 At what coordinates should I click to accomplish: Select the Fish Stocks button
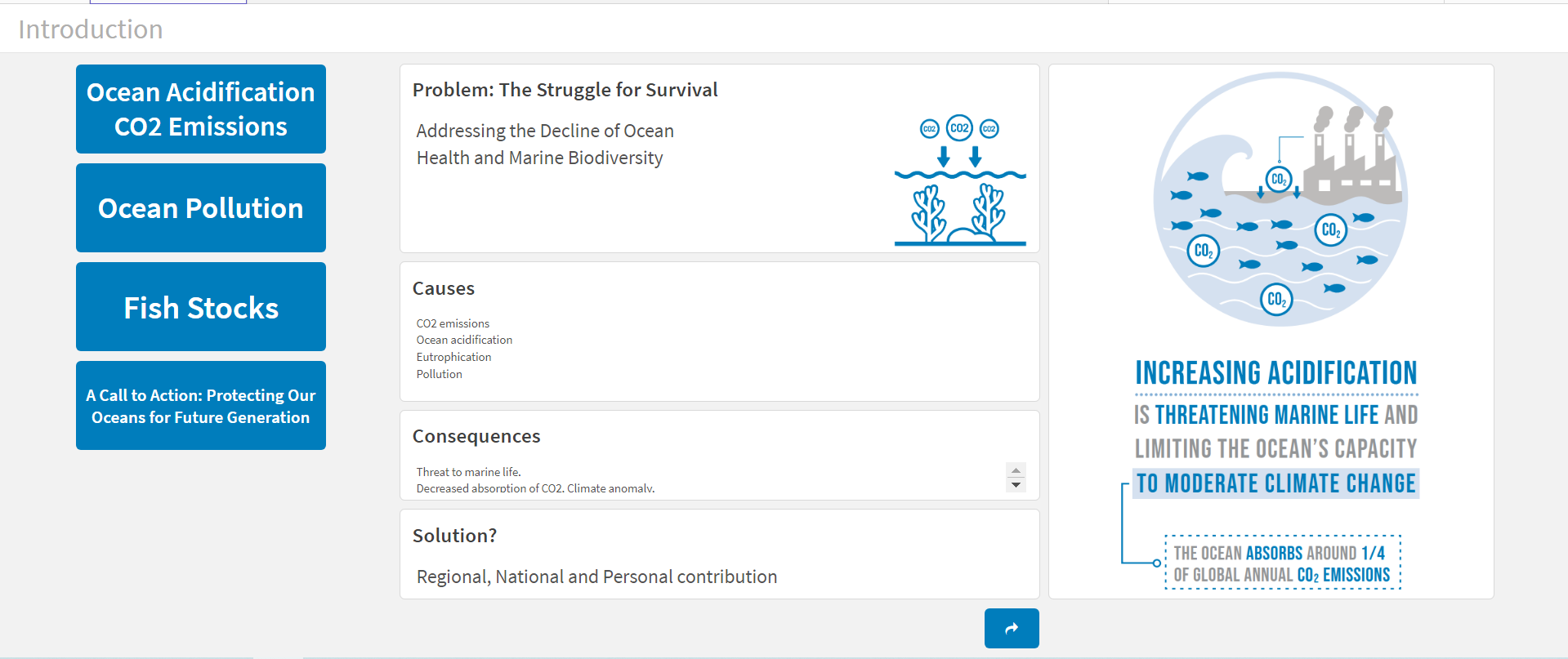(x=201, y=307)
